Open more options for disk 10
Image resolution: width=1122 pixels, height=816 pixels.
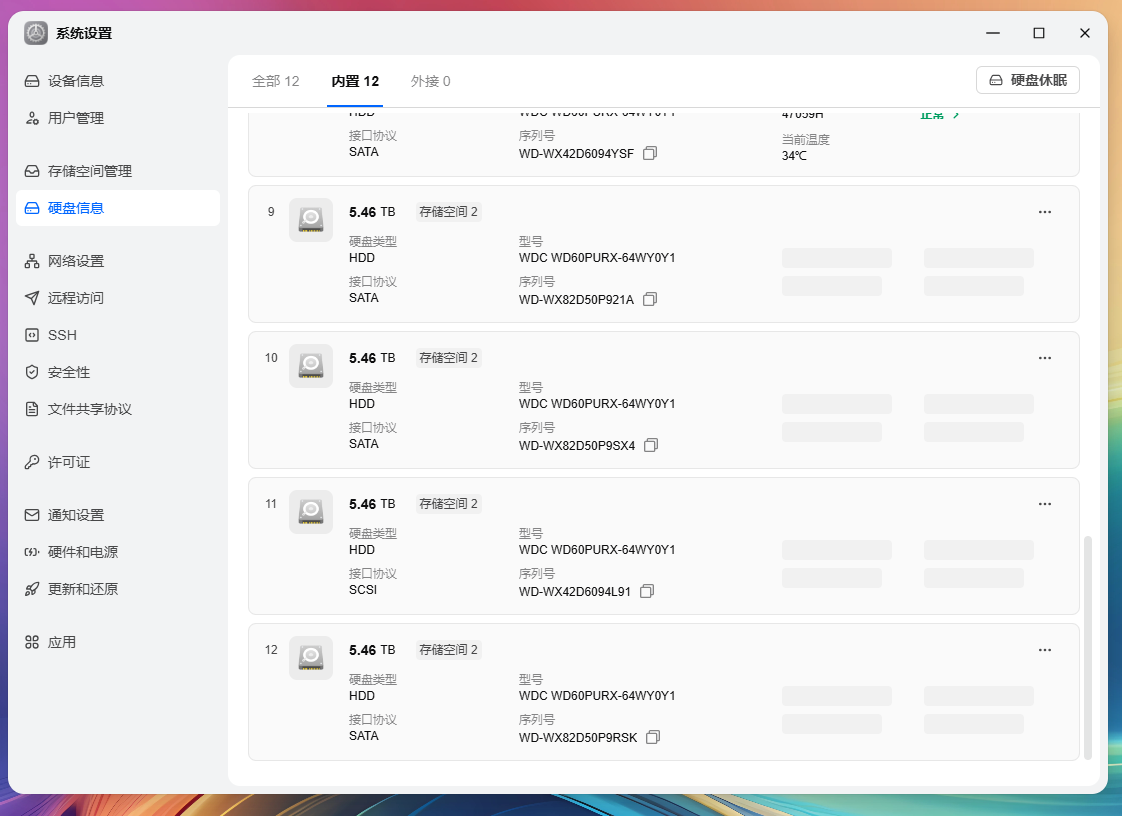tap(1045, 358)
